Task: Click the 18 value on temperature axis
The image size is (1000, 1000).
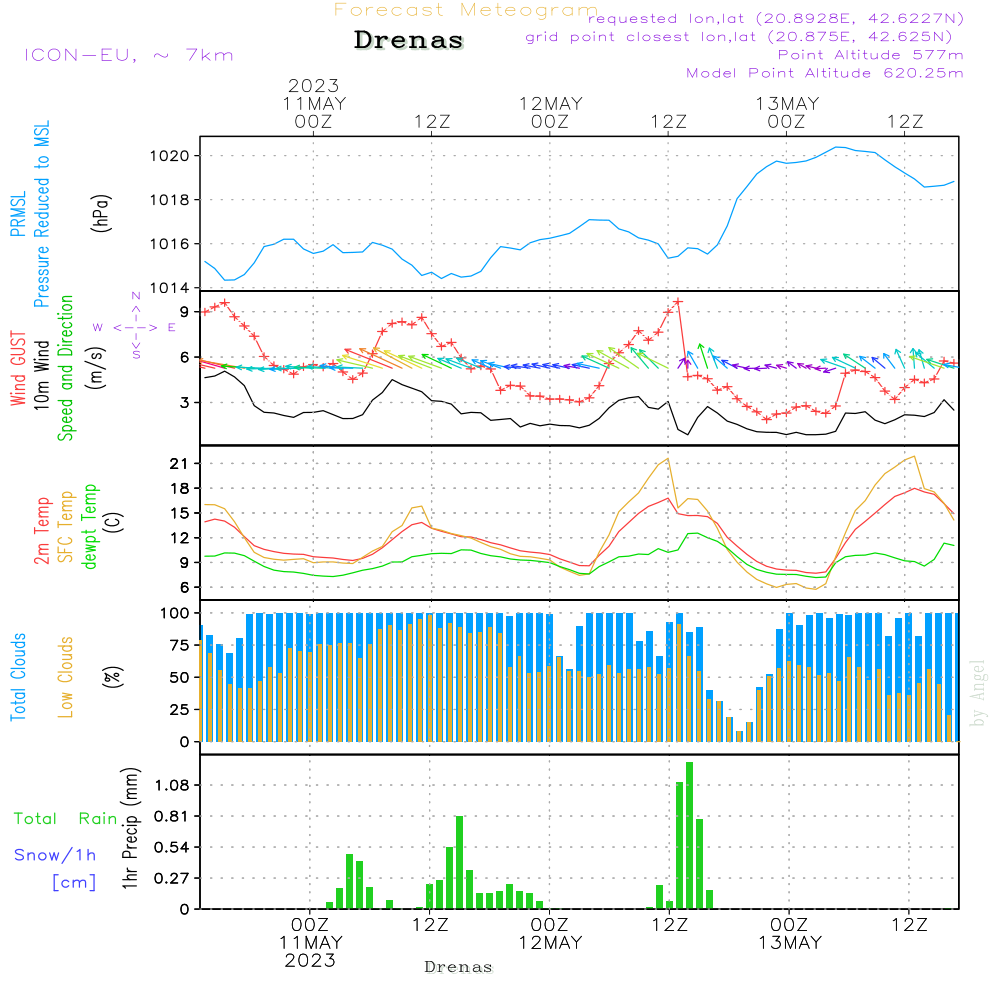Action: [x=179, y=489]
